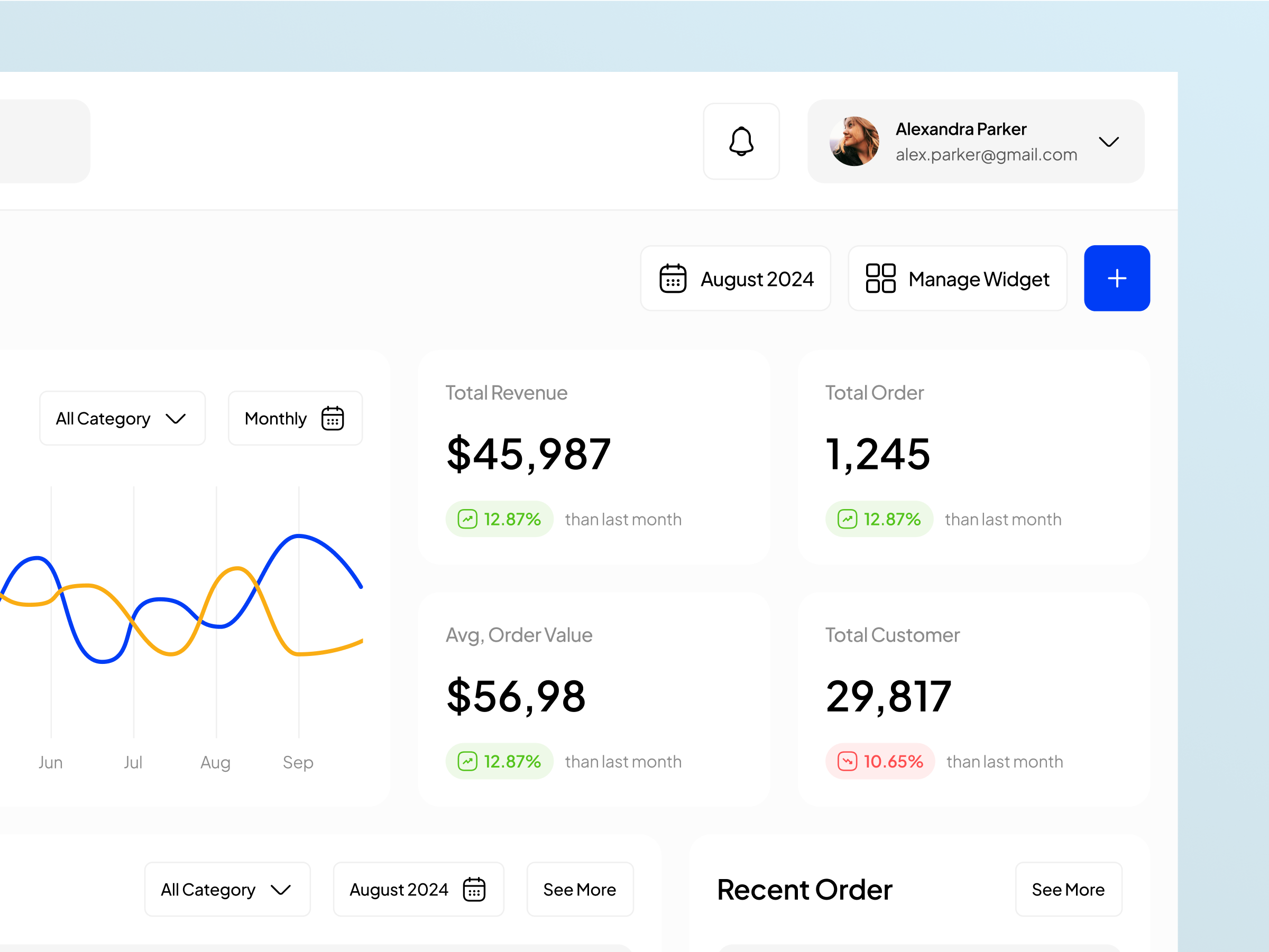
Task: Open the Monthly period selector
Action: 295,418
